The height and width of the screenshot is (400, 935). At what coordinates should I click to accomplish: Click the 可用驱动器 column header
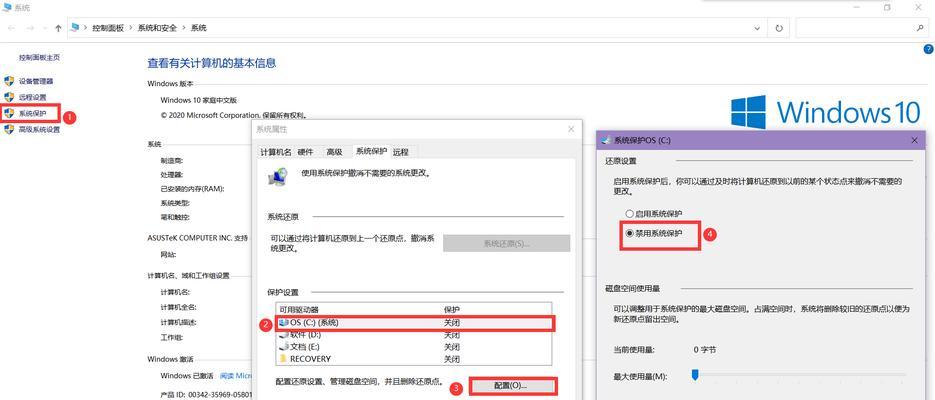pos(299,310)
